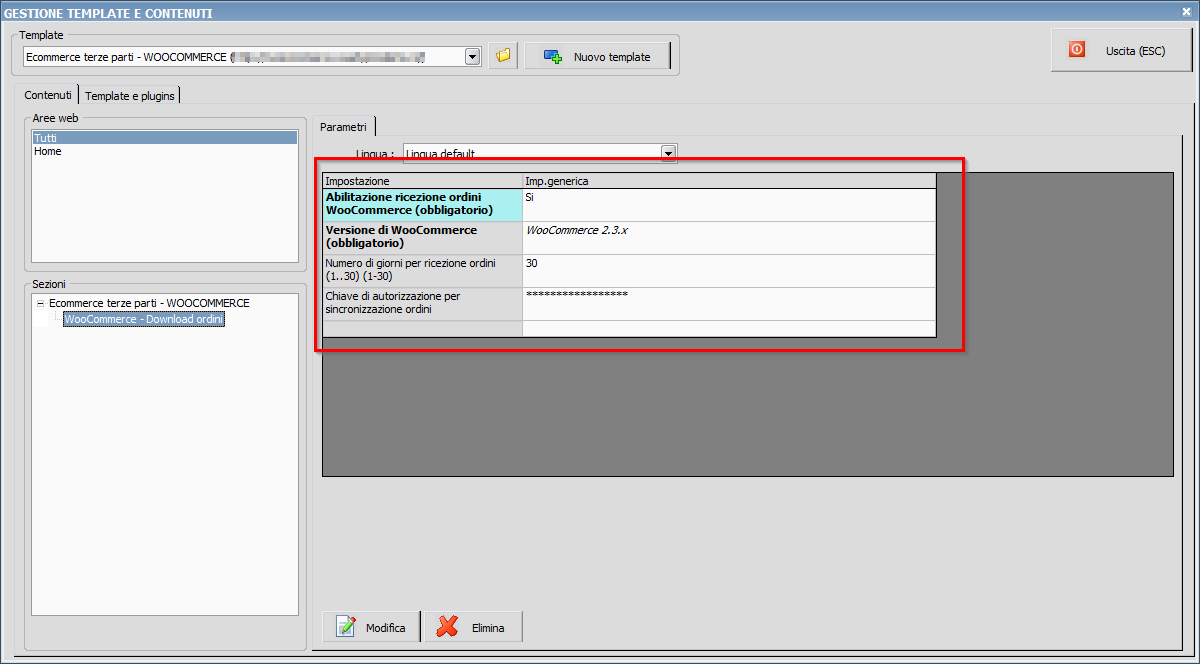Select Chiave di autorizzazione per sincronizzazione row
The width and height of the screenshot is (1200, 664).
[x=422, y=304]
